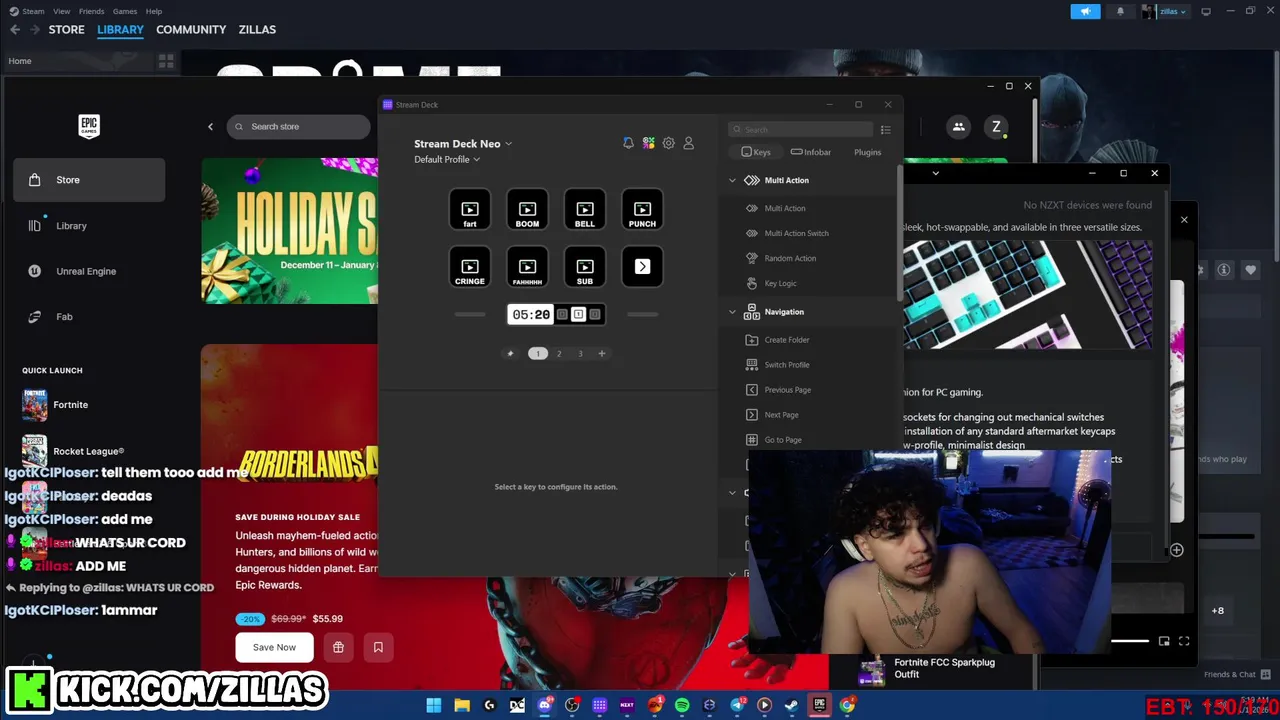1280x720 pixels.
Task: Open Discord from the taskbar
Action: pos(544,705)
